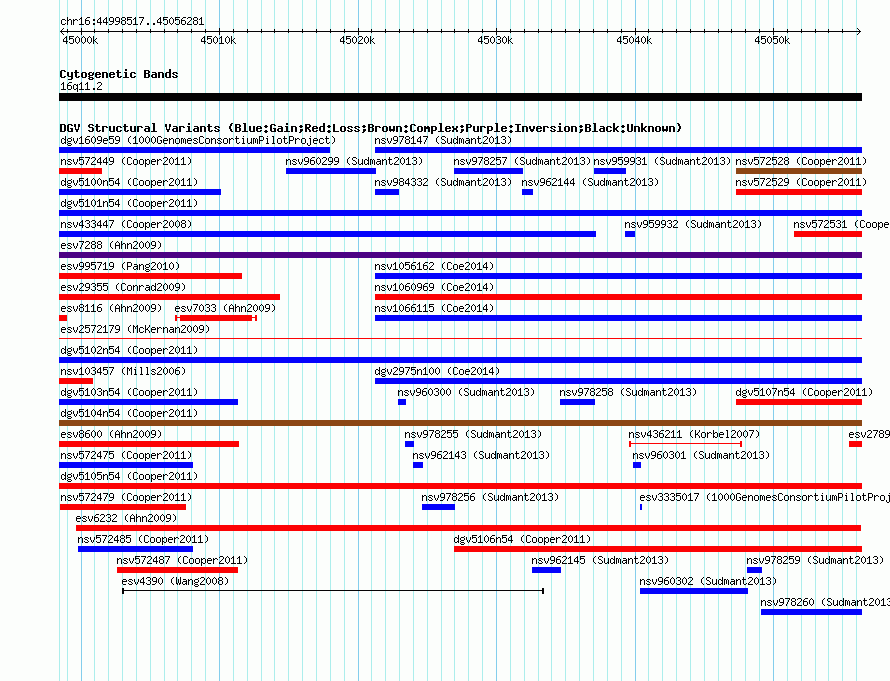Click the 45040k ruler position
890x681 pixels.
coord(634,40)
